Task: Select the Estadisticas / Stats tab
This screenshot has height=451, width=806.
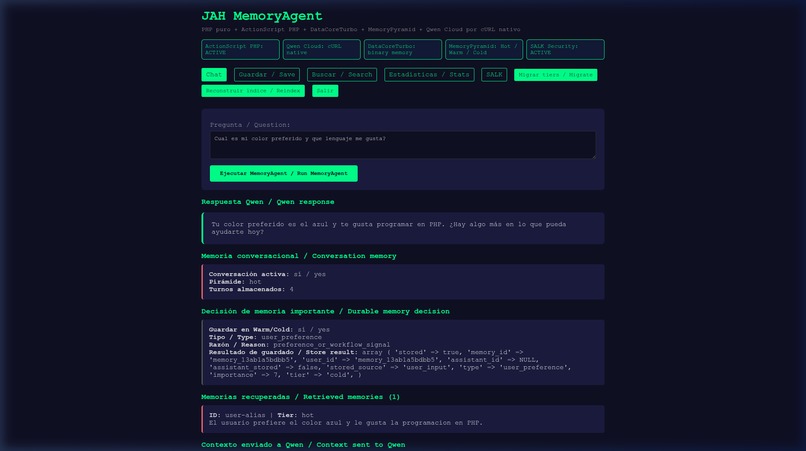Action: 429,75
